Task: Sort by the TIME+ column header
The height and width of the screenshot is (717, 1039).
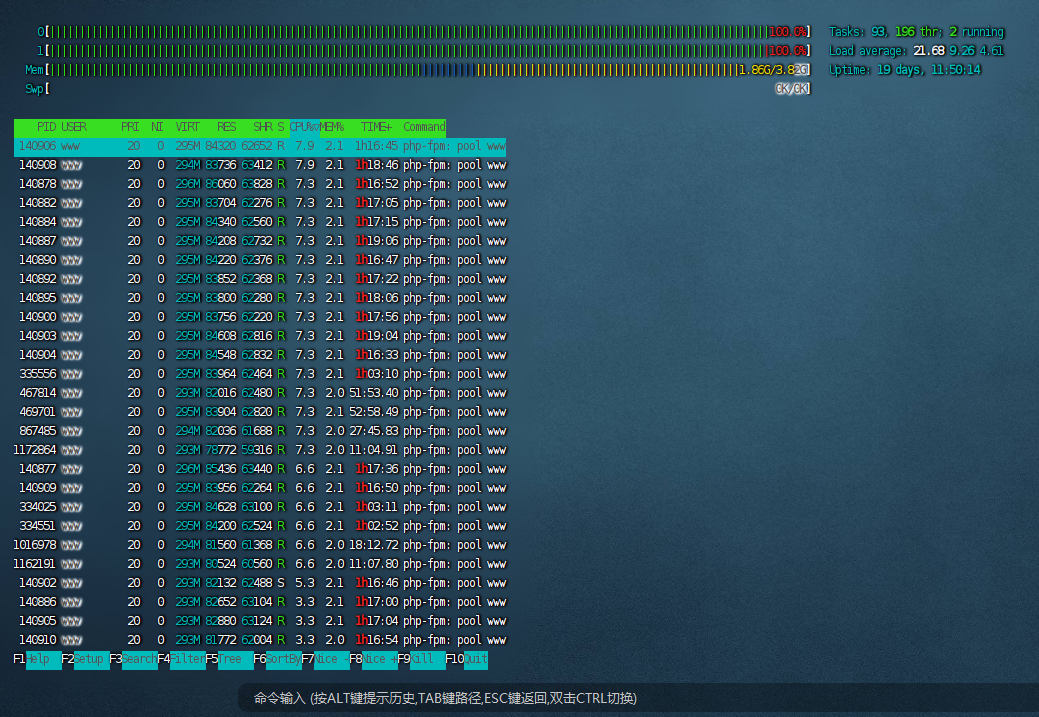Action: click(x=376, y=127)
